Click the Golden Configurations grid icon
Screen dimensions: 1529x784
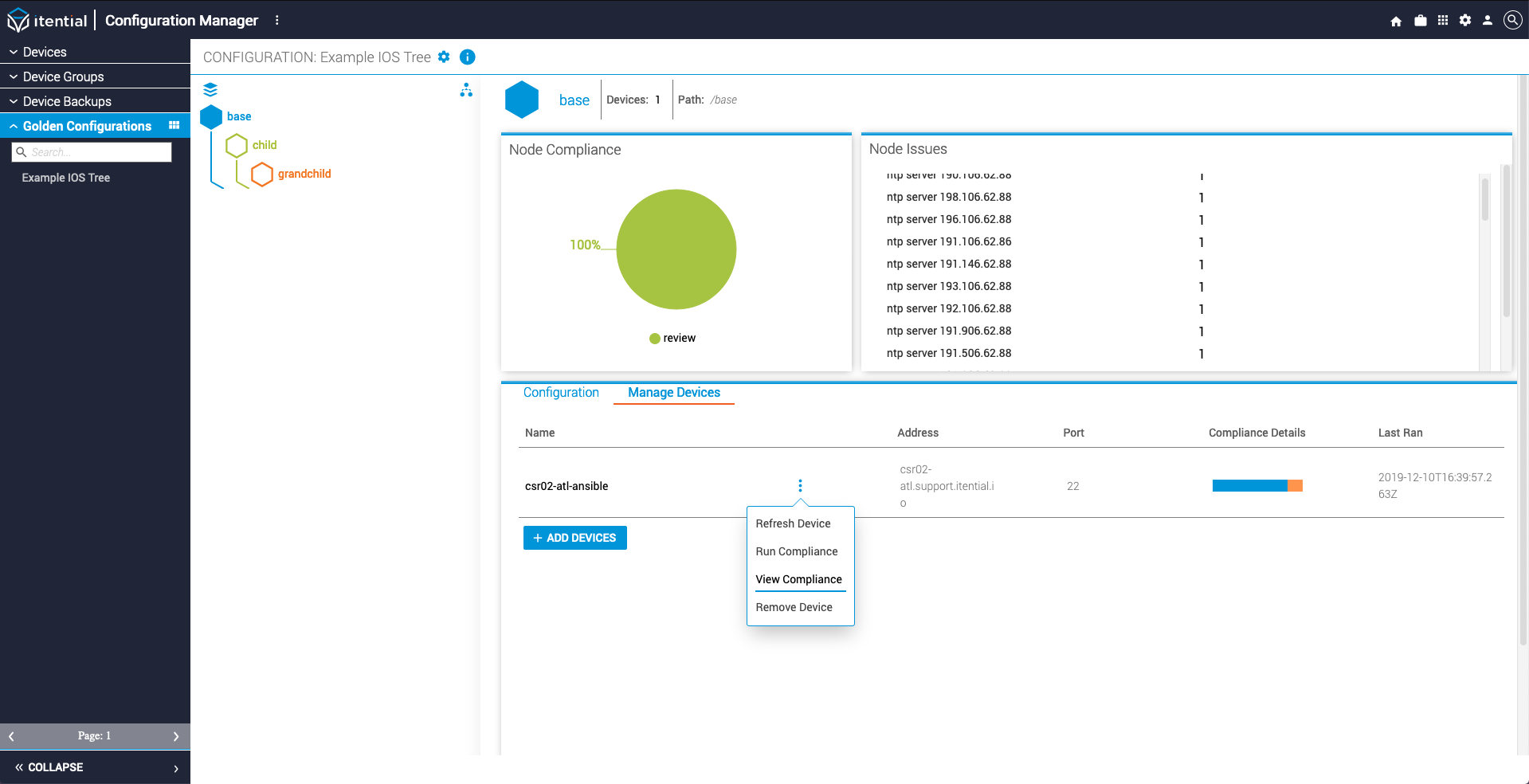[x=174, y=125]
